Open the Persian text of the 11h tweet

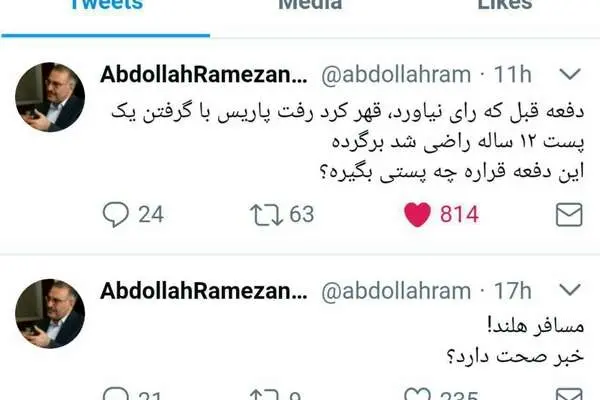click(347, 142)
